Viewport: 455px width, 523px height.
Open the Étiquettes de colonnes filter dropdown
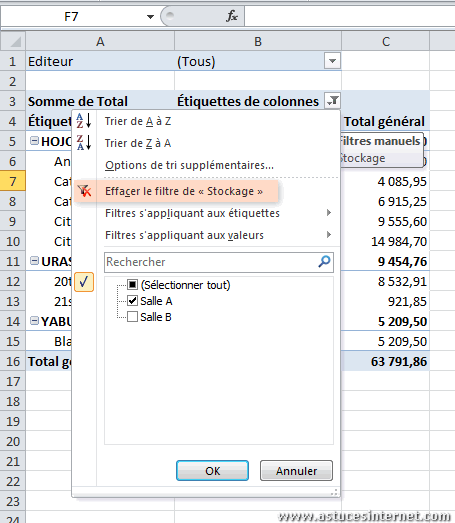[x=332, y=101]
